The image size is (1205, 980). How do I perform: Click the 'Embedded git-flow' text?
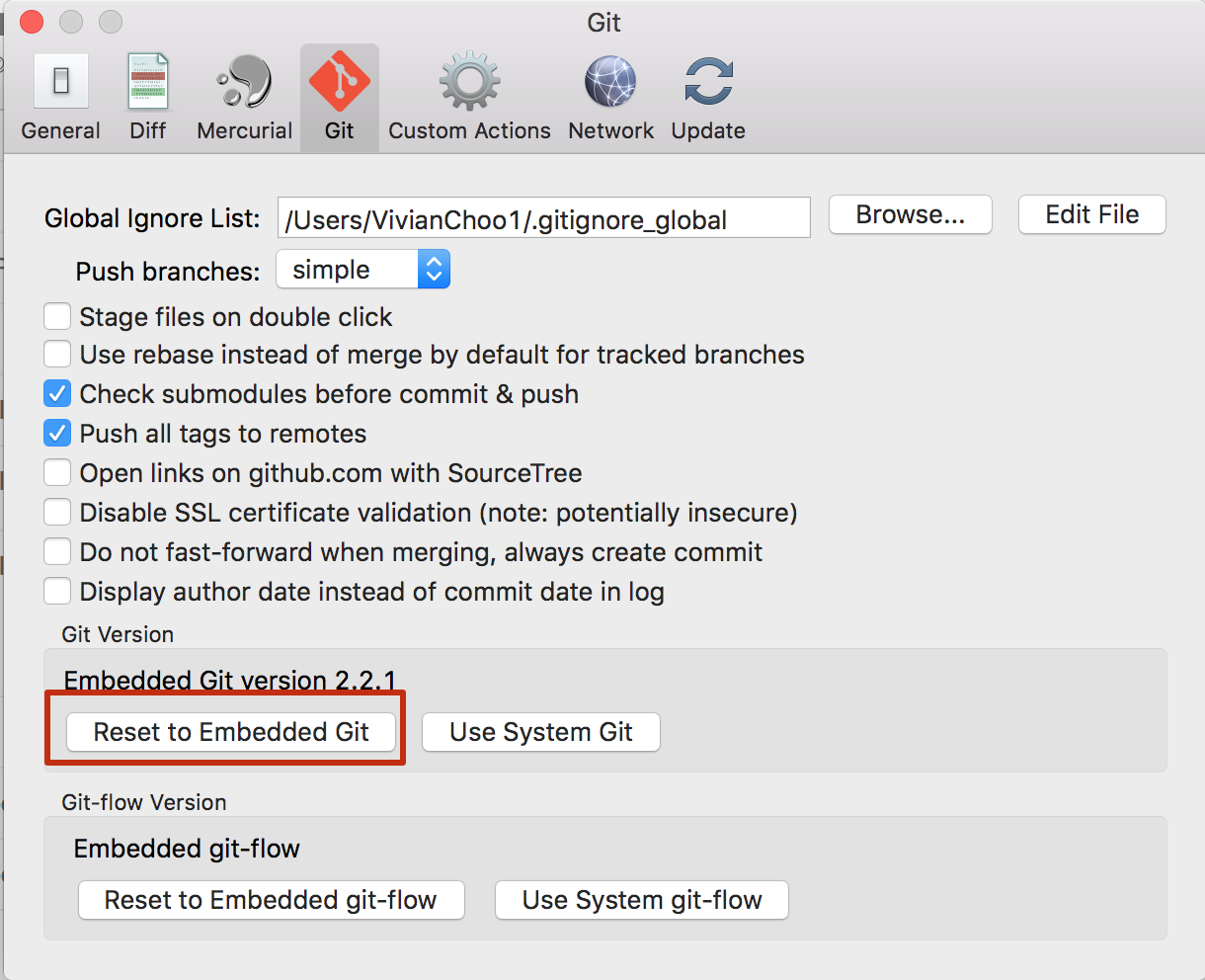click(x=187, y=849)
